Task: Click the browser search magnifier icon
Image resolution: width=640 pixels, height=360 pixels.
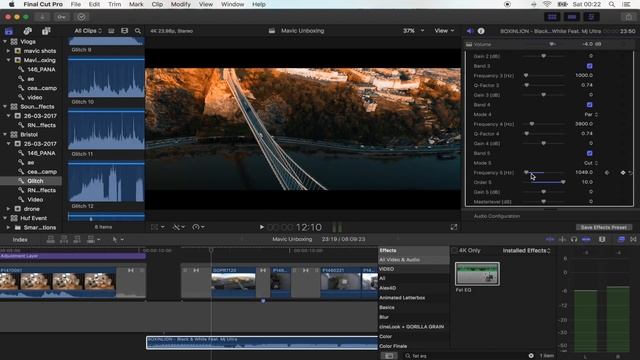Action: click(138, 31)
